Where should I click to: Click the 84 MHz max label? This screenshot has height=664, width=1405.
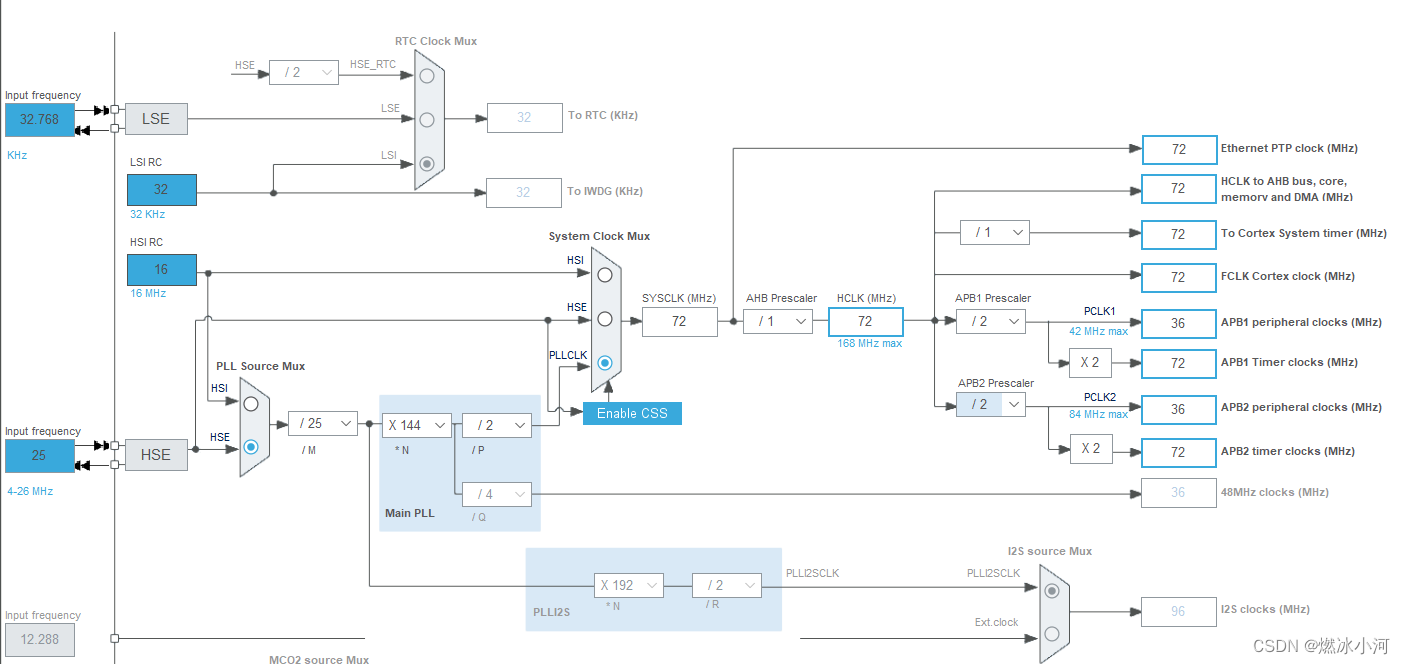tap(1098, 414)
